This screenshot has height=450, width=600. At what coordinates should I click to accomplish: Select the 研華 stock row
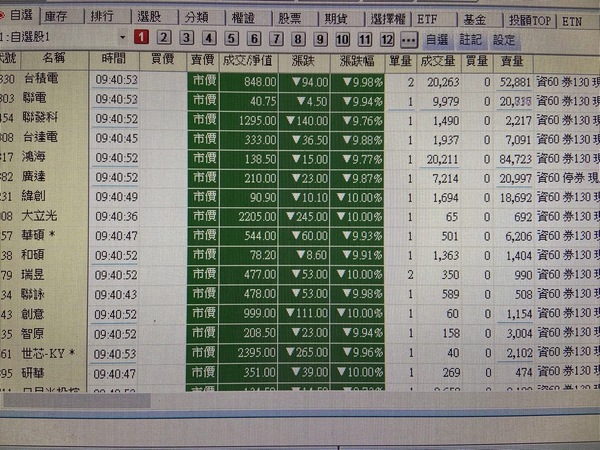point(300,372)
